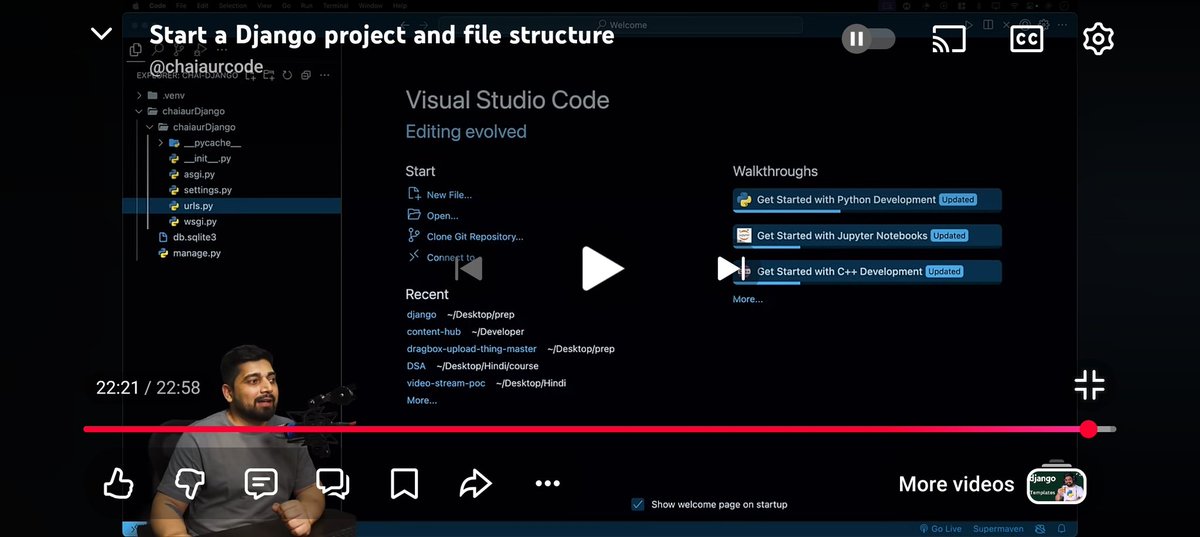Open the @chaiaurcode channel handle
This screenshot has width=1200, height=537.
click(206, 67)
